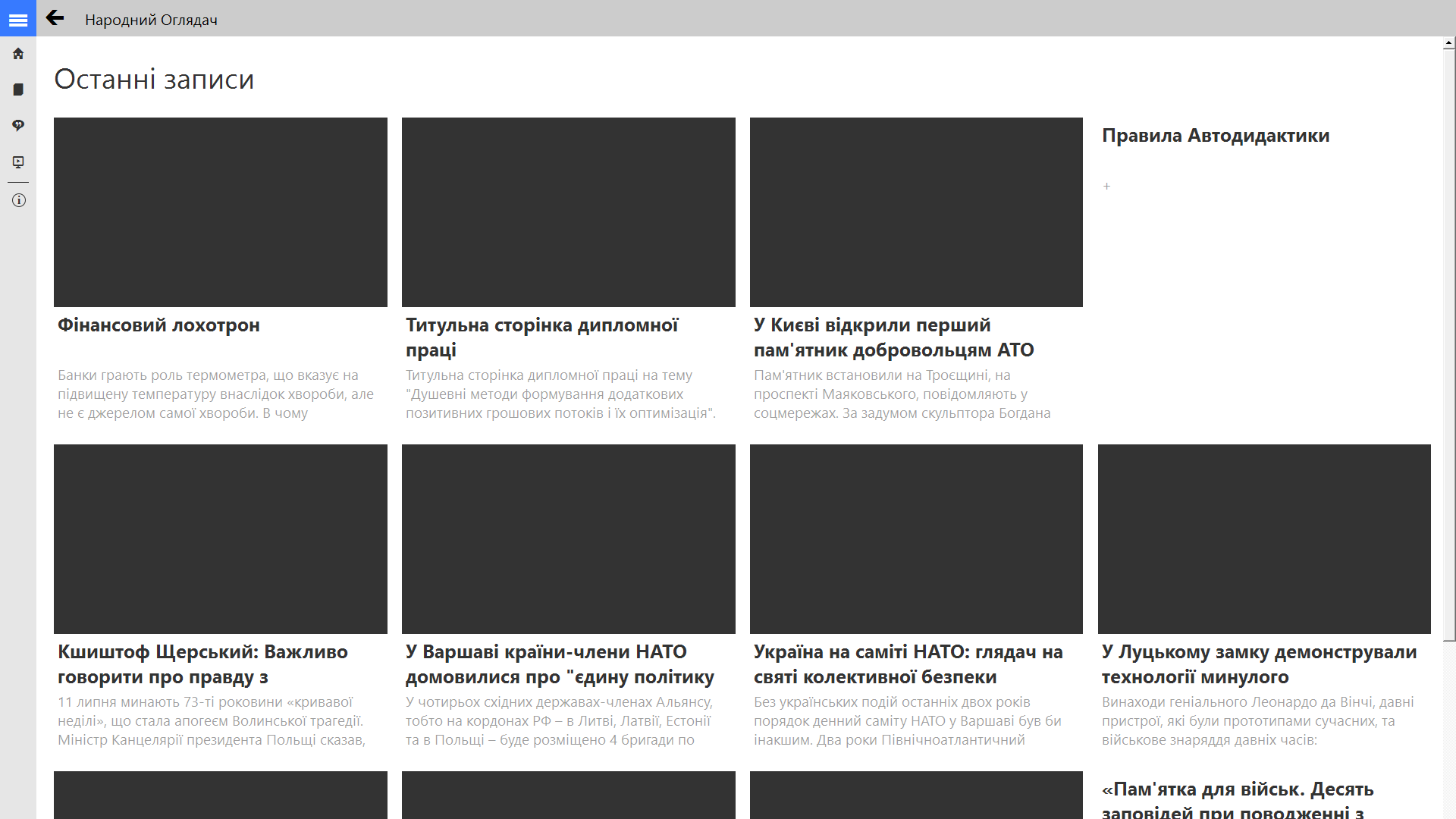1456x819 pixels.
Task: Open headline Титульна сторінка дипломної праці
Action: [542, 337]
